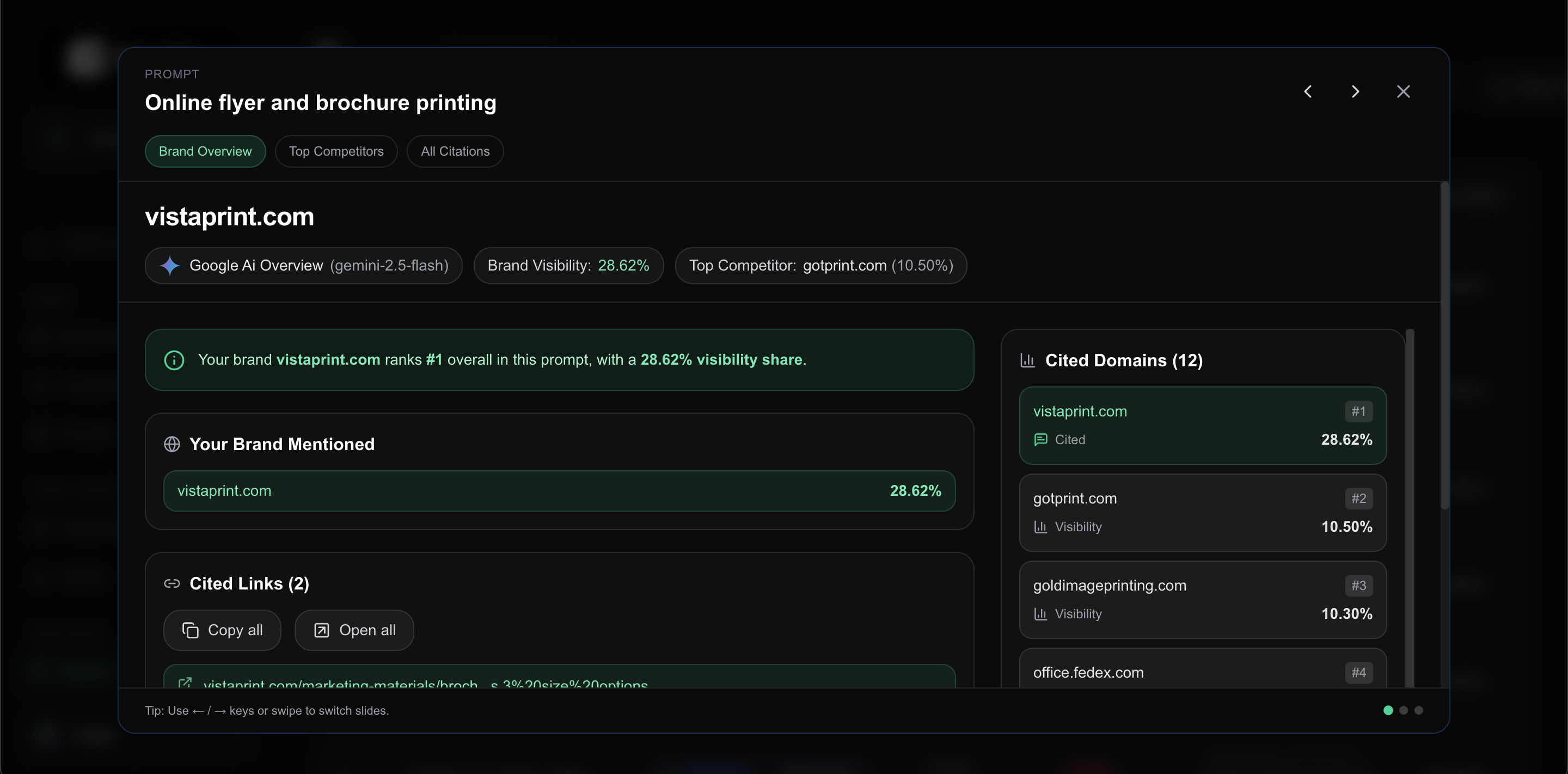Switch to the Top Competitors tab
The image size is (1568, 774).
coord(336,151)
